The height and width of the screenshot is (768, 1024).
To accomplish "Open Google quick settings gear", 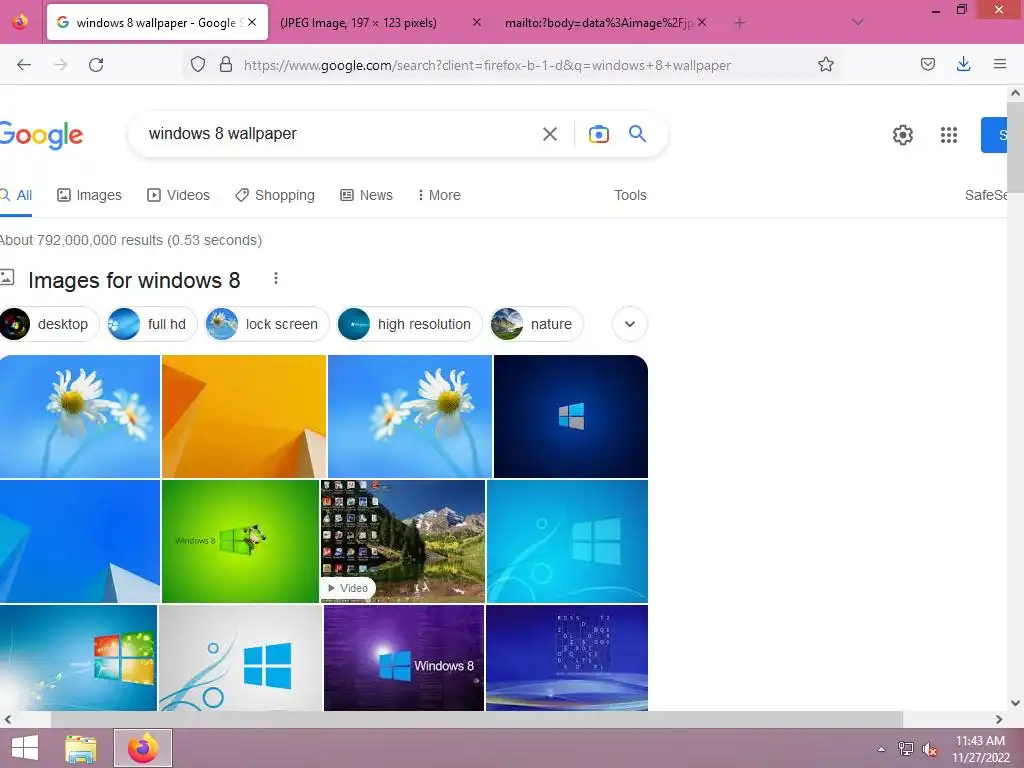I will coord(903,135).
